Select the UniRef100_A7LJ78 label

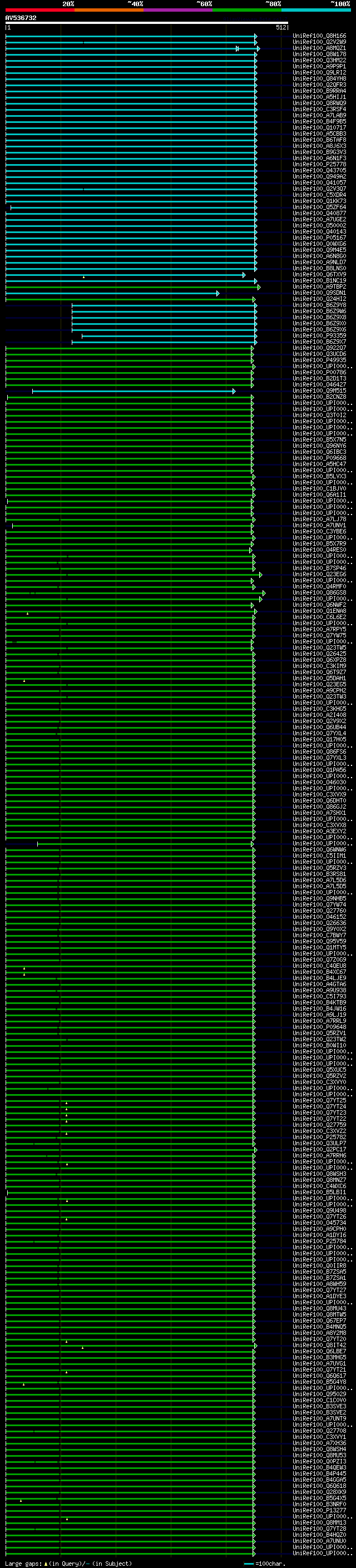[319, 519]
